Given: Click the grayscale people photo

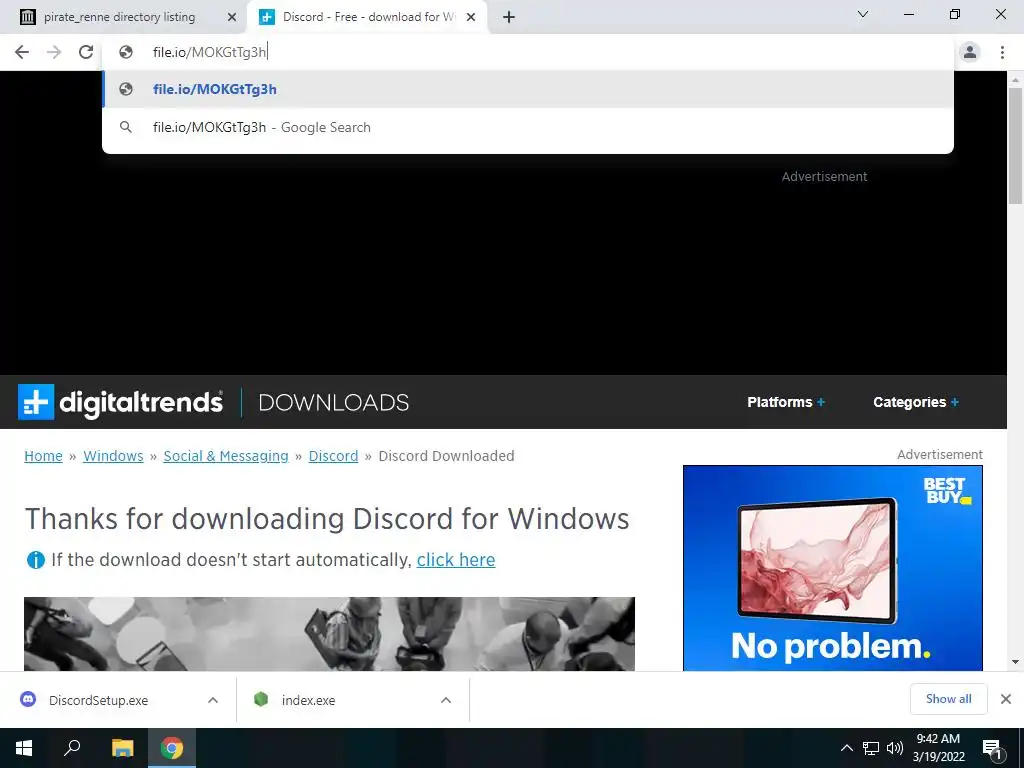Looking at the screenshot, I should click(329, 633).
